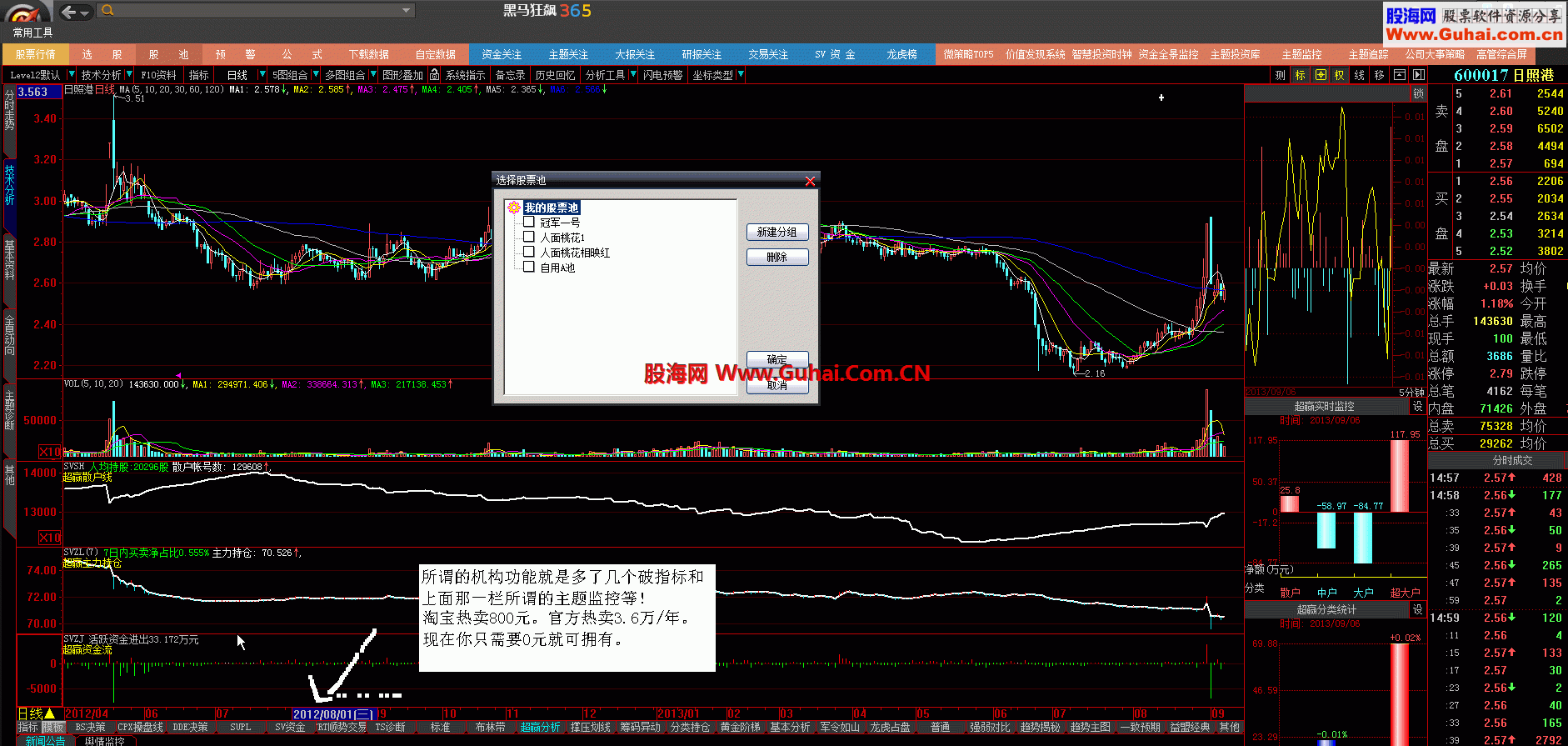Click the 确定 confirm button
Viewport: 1568px width, 746px height.
point(777,359)
